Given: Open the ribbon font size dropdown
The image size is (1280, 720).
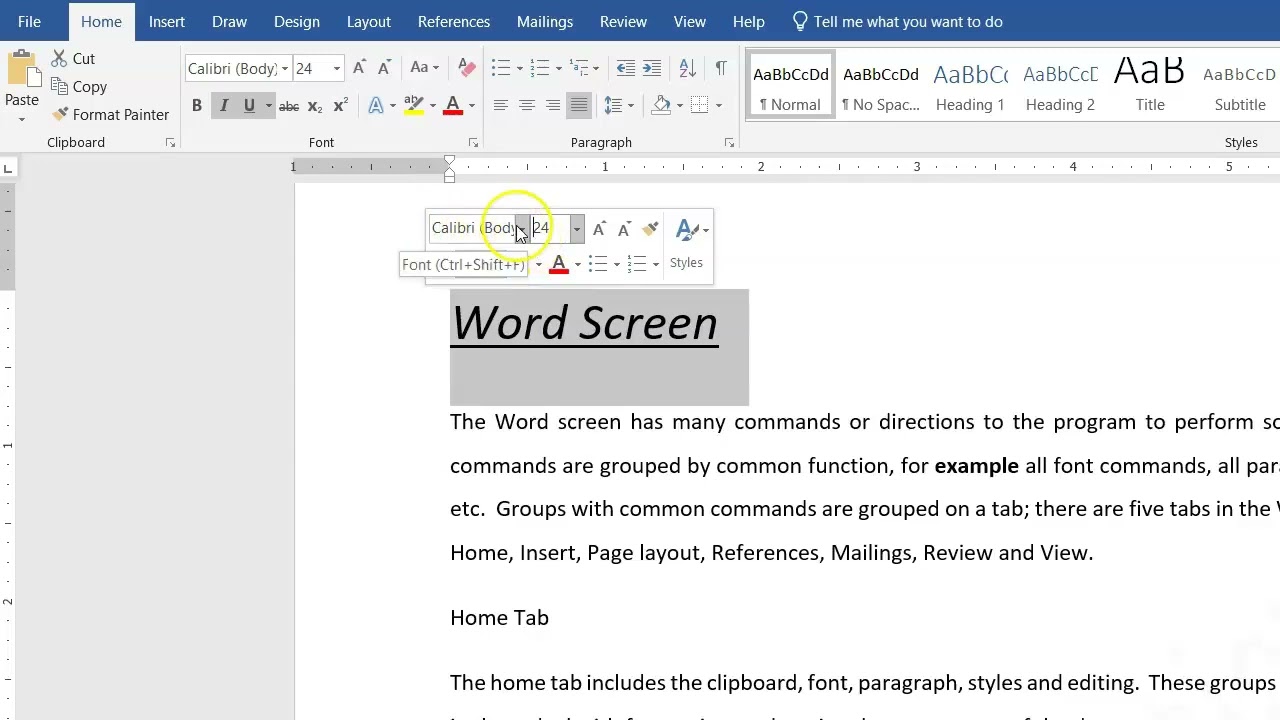Looking at the screenshot, I should tap(336, 68).
